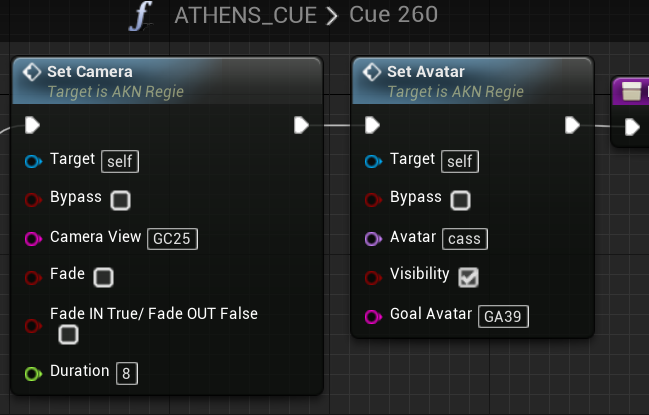Click Set Avatar output execution pin
The height and width of the screenshot is (415, 649).
click(x=572, y=125)
